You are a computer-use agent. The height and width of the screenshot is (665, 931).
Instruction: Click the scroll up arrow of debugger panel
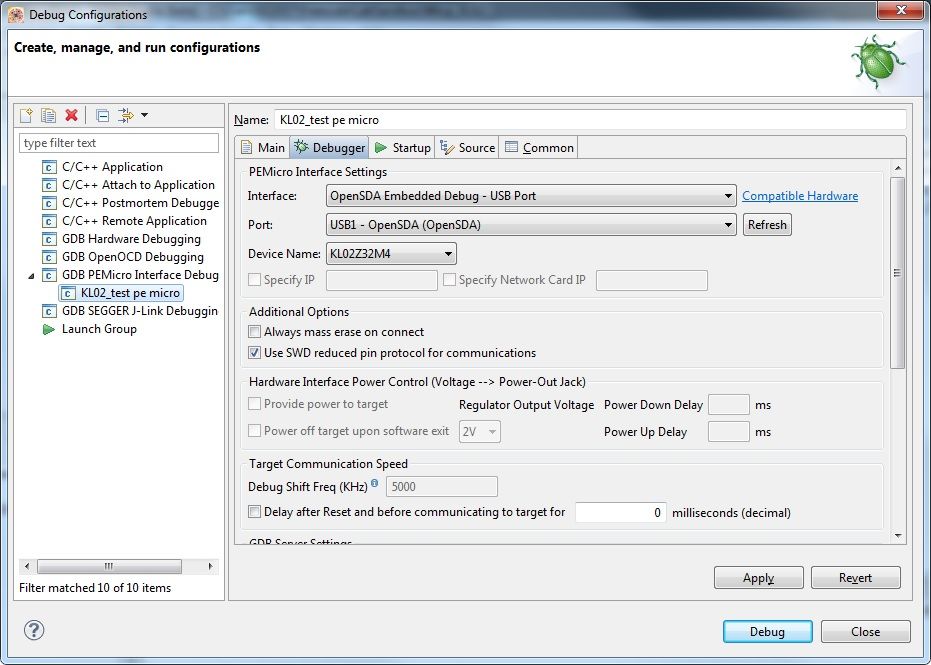[x=897, y=169]
